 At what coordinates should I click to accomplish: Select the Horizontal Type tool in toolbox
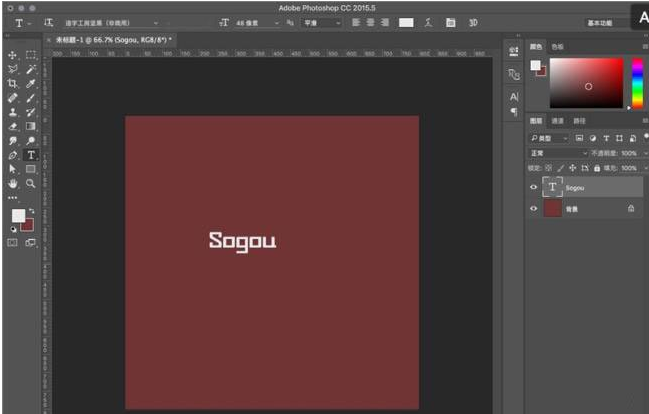31,155
